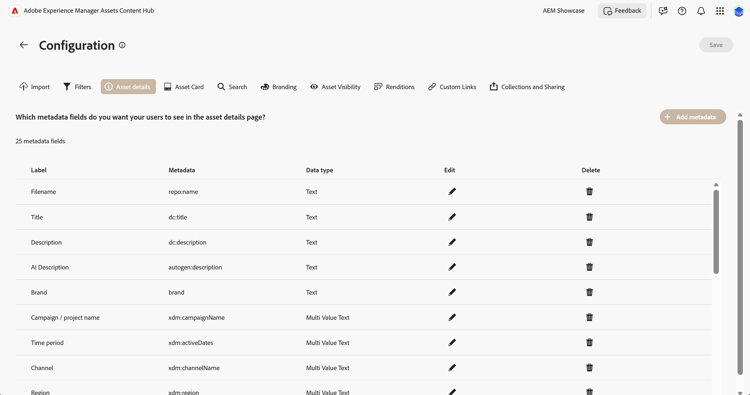The image size is (750, 395).
Task: Open the user profile avatar
Action: 739,11
